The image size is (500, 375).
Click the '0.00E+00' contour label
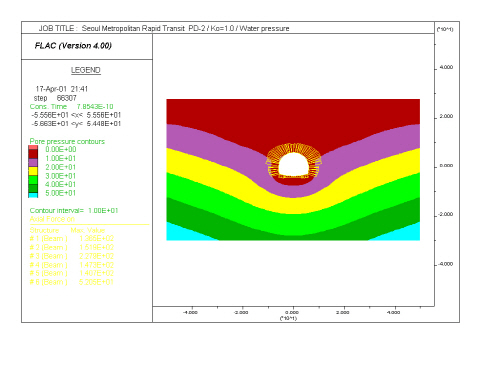pyautogui.click(x=61, y=149)
